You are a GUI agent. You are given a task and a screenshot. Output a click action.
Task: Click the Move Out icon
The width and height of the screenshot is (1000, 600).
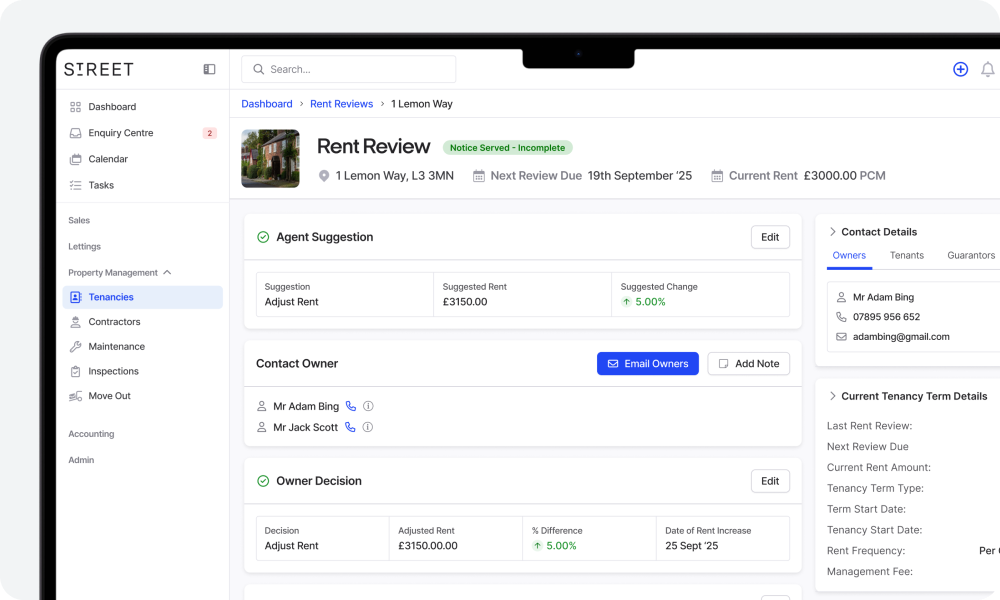click(75, 396)
